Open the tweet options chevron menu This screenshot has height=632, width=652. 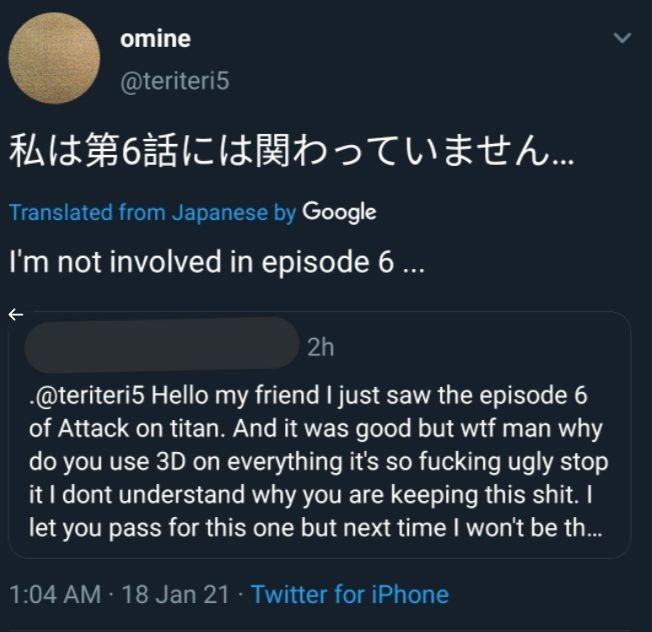pos(622,39)
